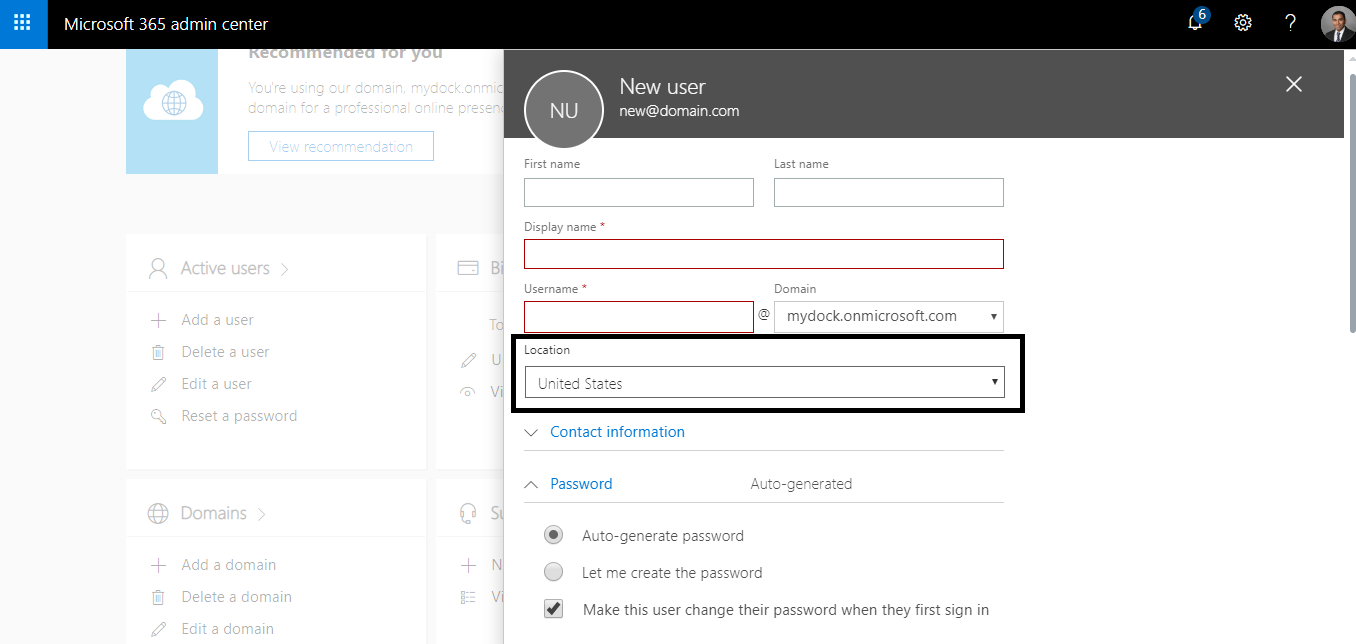Click the Edit a user link
This screenshot has width=1356, height=644.
[216, 384]
